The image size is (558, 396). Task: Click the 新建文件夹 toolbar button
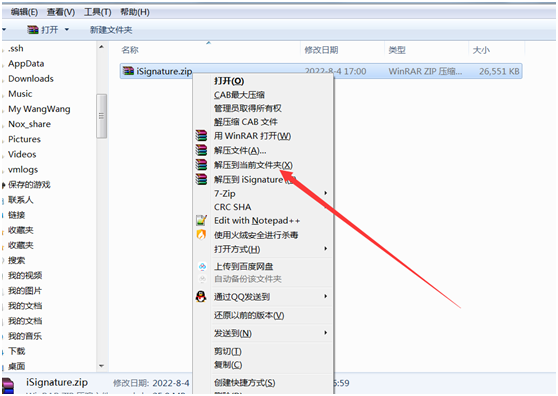[x=111, y=30]
